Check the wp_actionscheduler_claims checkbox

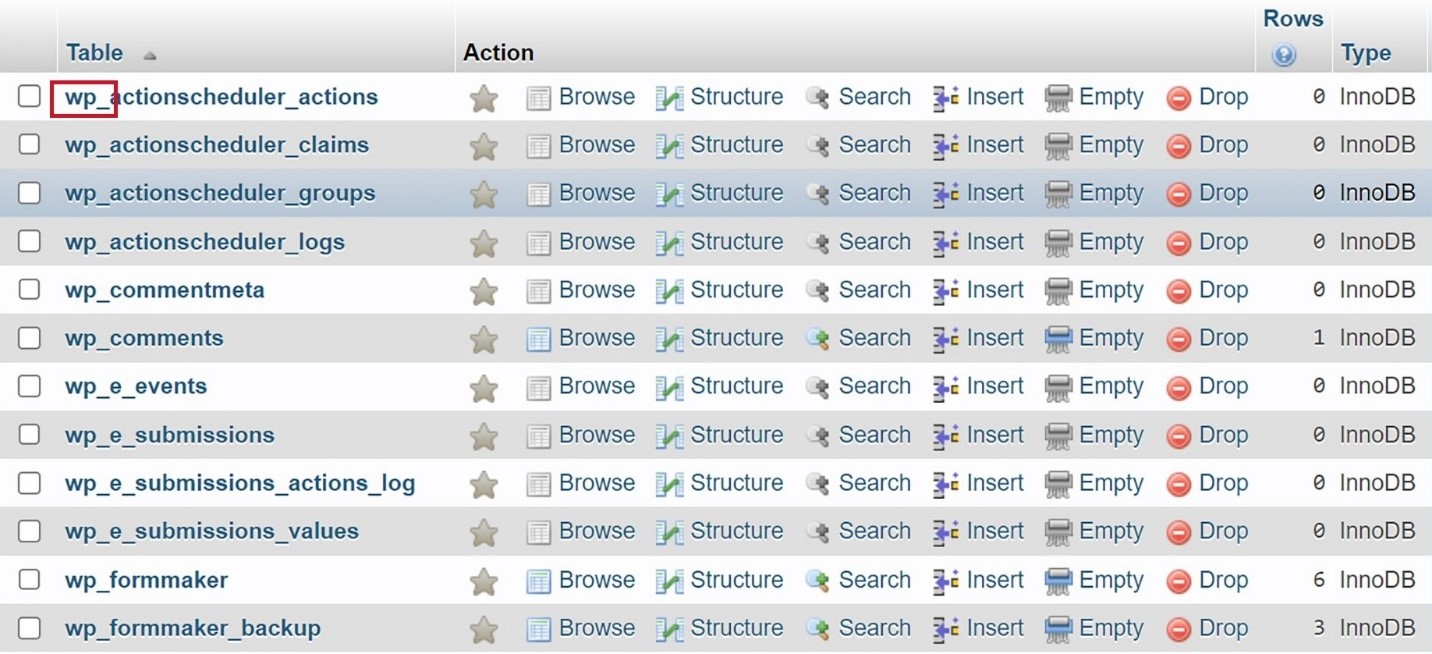click(x=29, y=144)
